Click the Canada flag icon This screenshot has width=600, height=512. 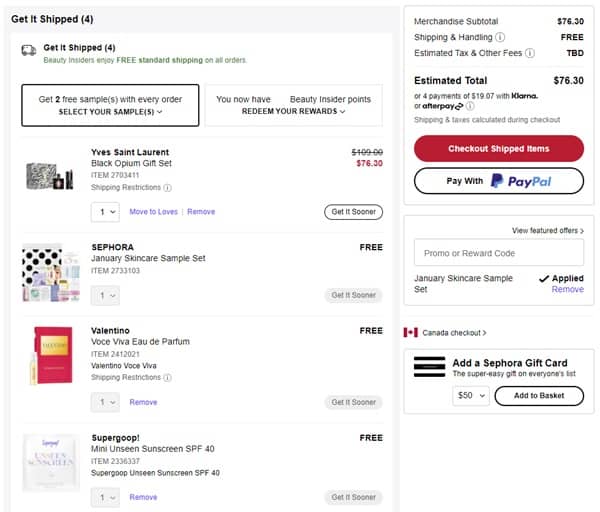[410, 332]
